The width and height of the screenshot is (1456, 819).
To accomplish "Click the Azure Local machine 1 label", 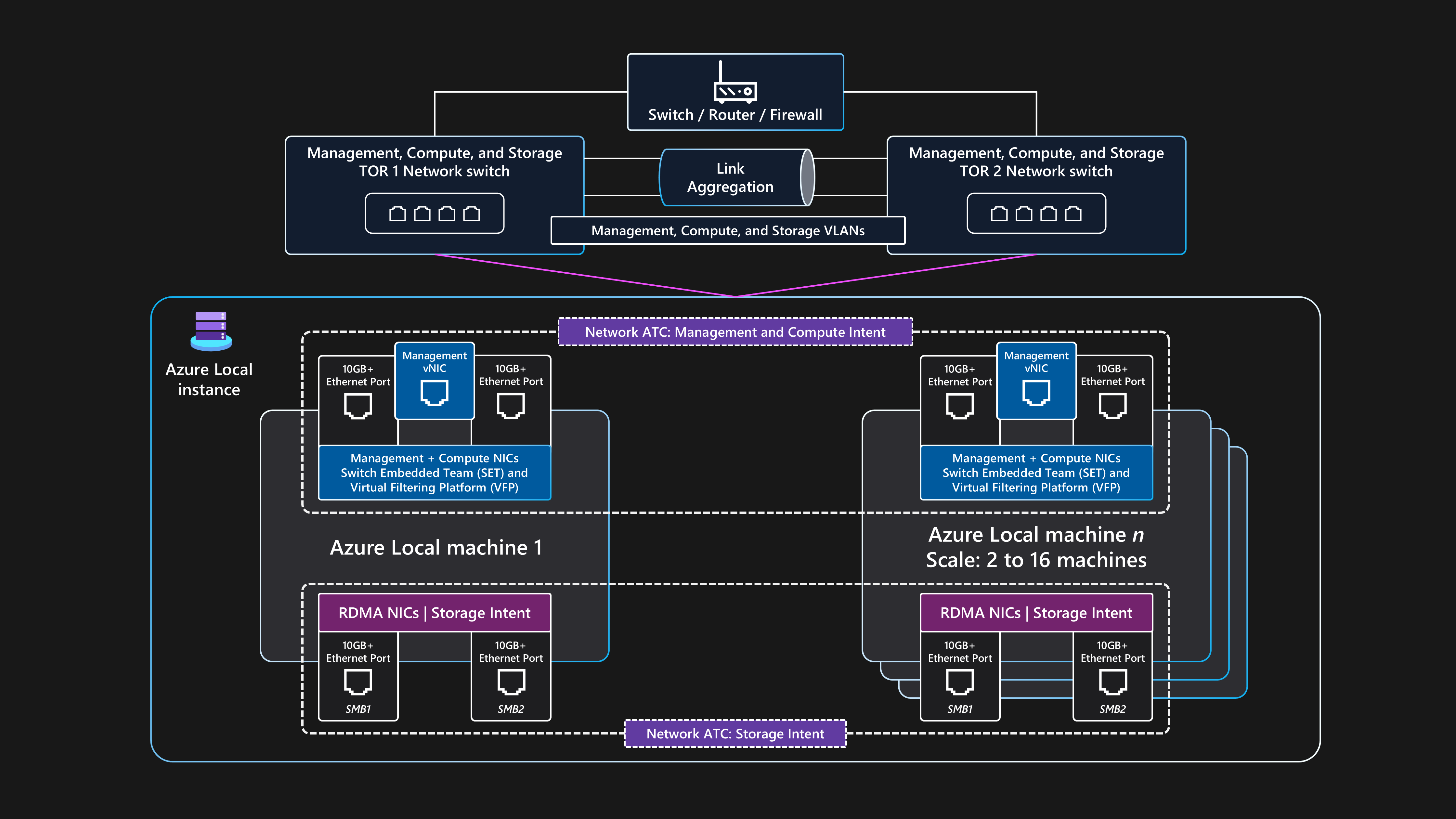I will point(436,548).
